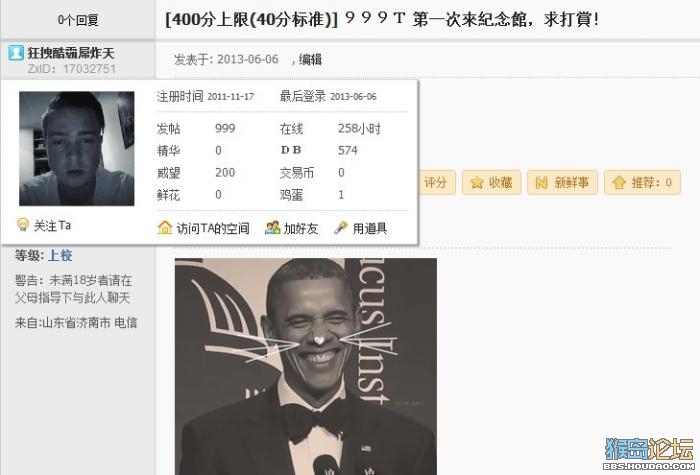Viewport: 700px width, 475px height.
Task: Click the 新鲜事 button
Action: (x=562, y=182)
